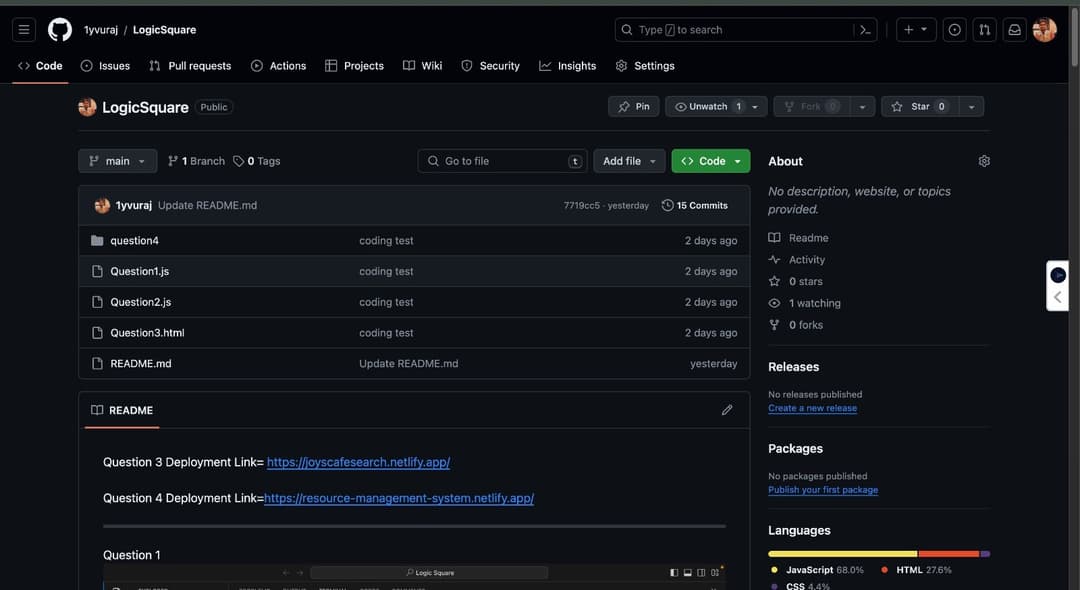The height and width of the screenshot is (590, 1080).
Task: View 0 Tags link
Action: coord(256,161)
